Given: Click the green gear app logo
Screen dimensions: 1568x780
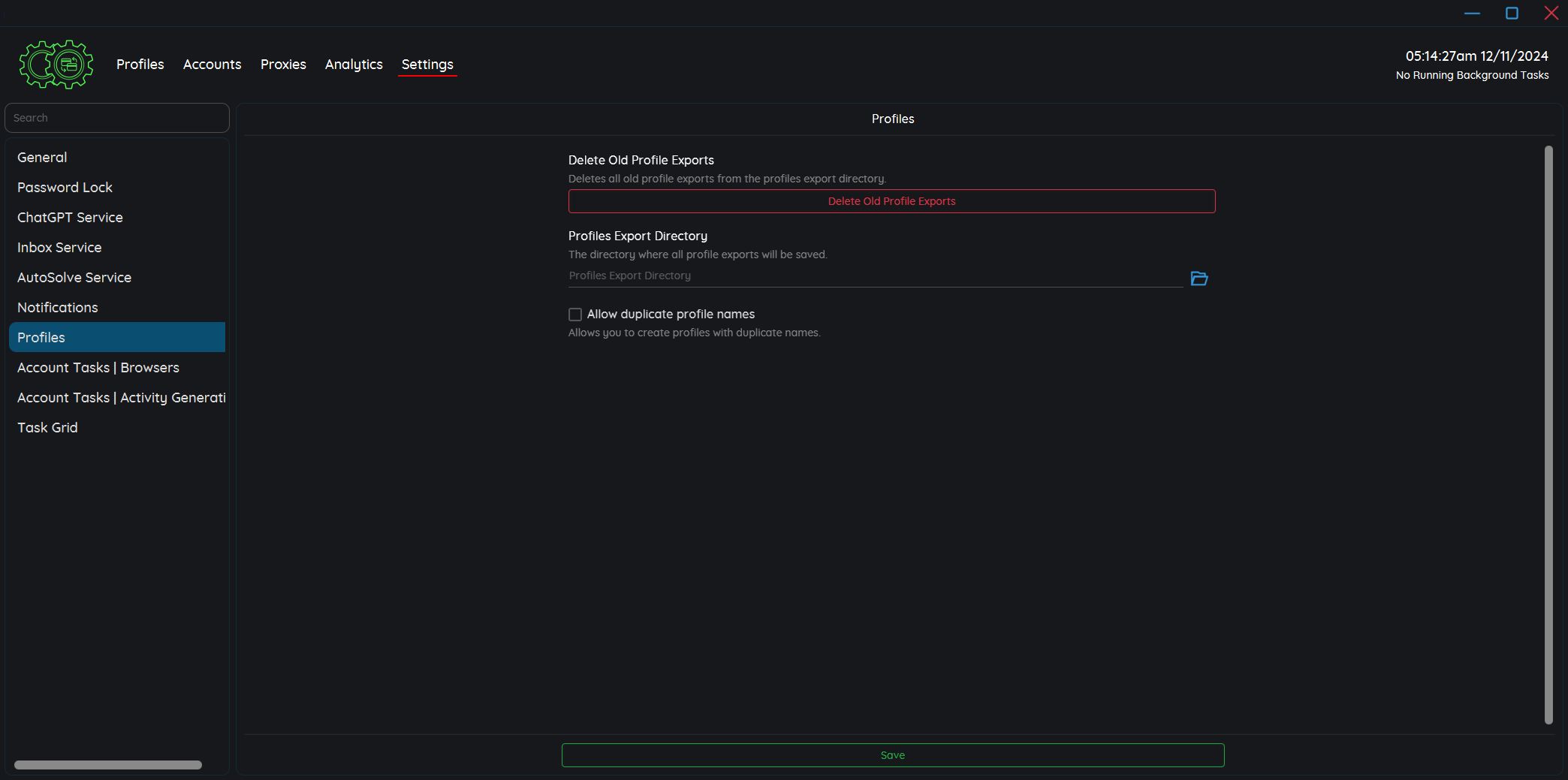Looking at the screenshot, I should tap(56, 65).
